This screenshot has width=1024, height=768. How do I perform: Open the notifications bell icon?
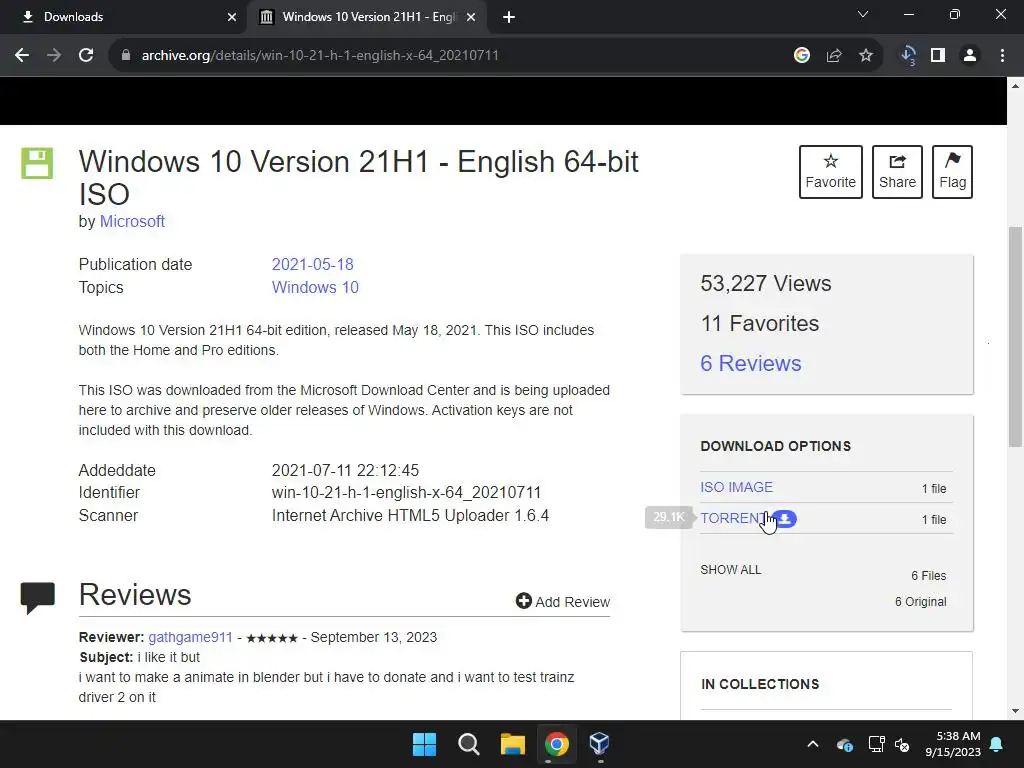click(997, 744)
